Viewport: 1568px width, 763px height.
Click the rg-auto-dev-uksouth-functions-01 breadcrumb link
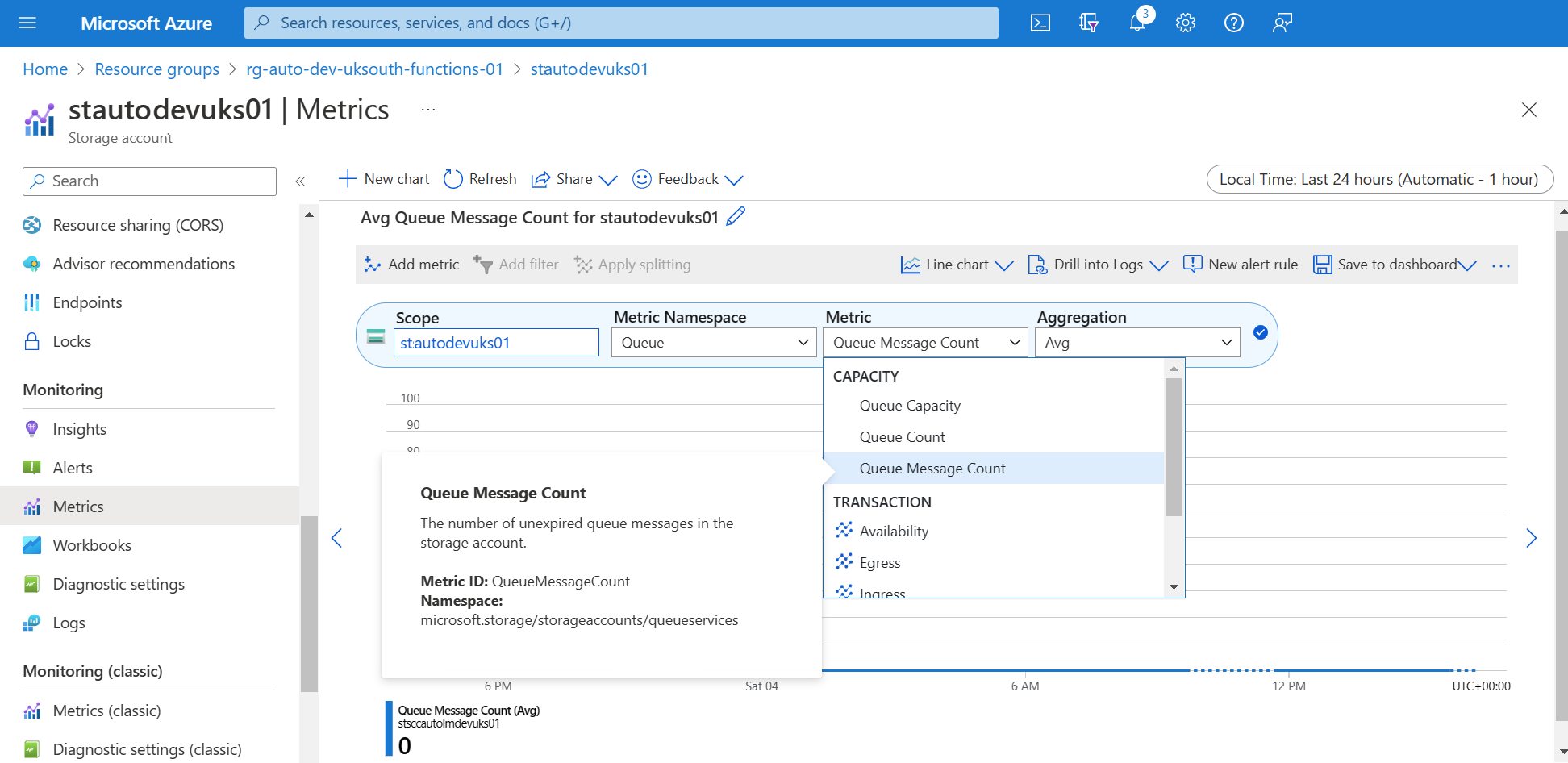tap(374, 69)
